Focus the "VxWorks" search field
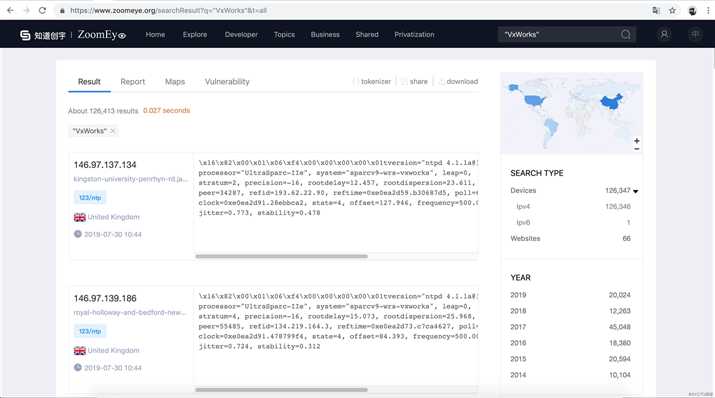The height and width of the screenshot is (398, 715). point(559,34)
